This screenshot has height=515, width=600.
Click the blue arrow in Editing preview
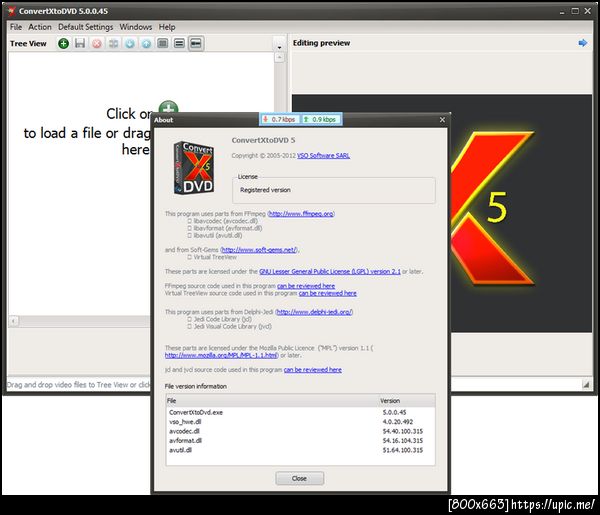click(583, 43)
